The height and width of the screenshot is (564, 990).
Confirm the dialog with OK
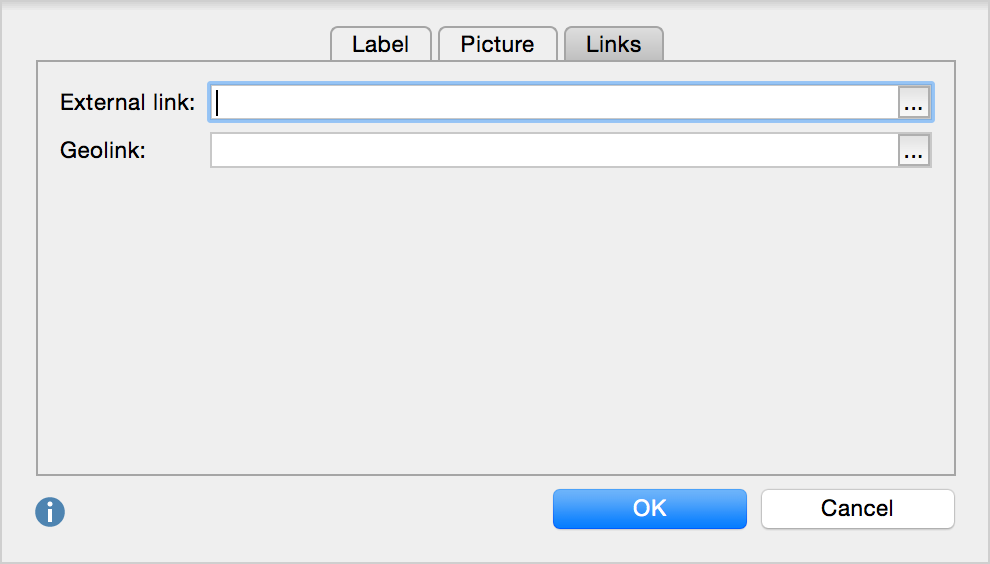point(649,508)
